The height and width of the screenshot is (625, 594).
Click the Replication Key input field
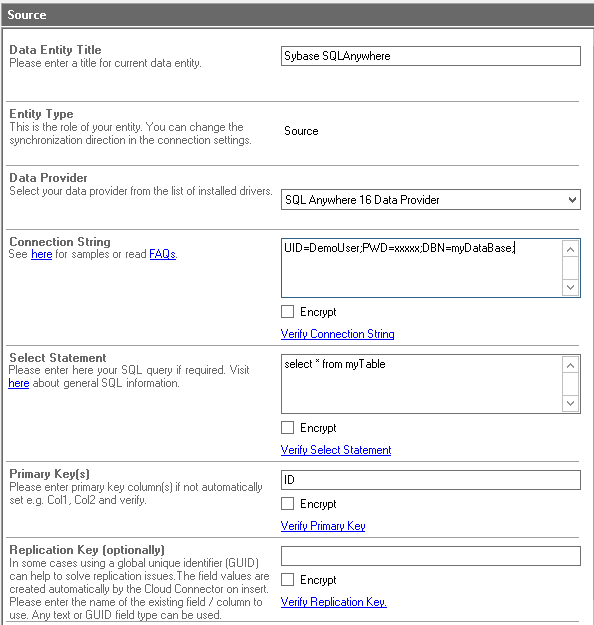[x=431, y=556]
